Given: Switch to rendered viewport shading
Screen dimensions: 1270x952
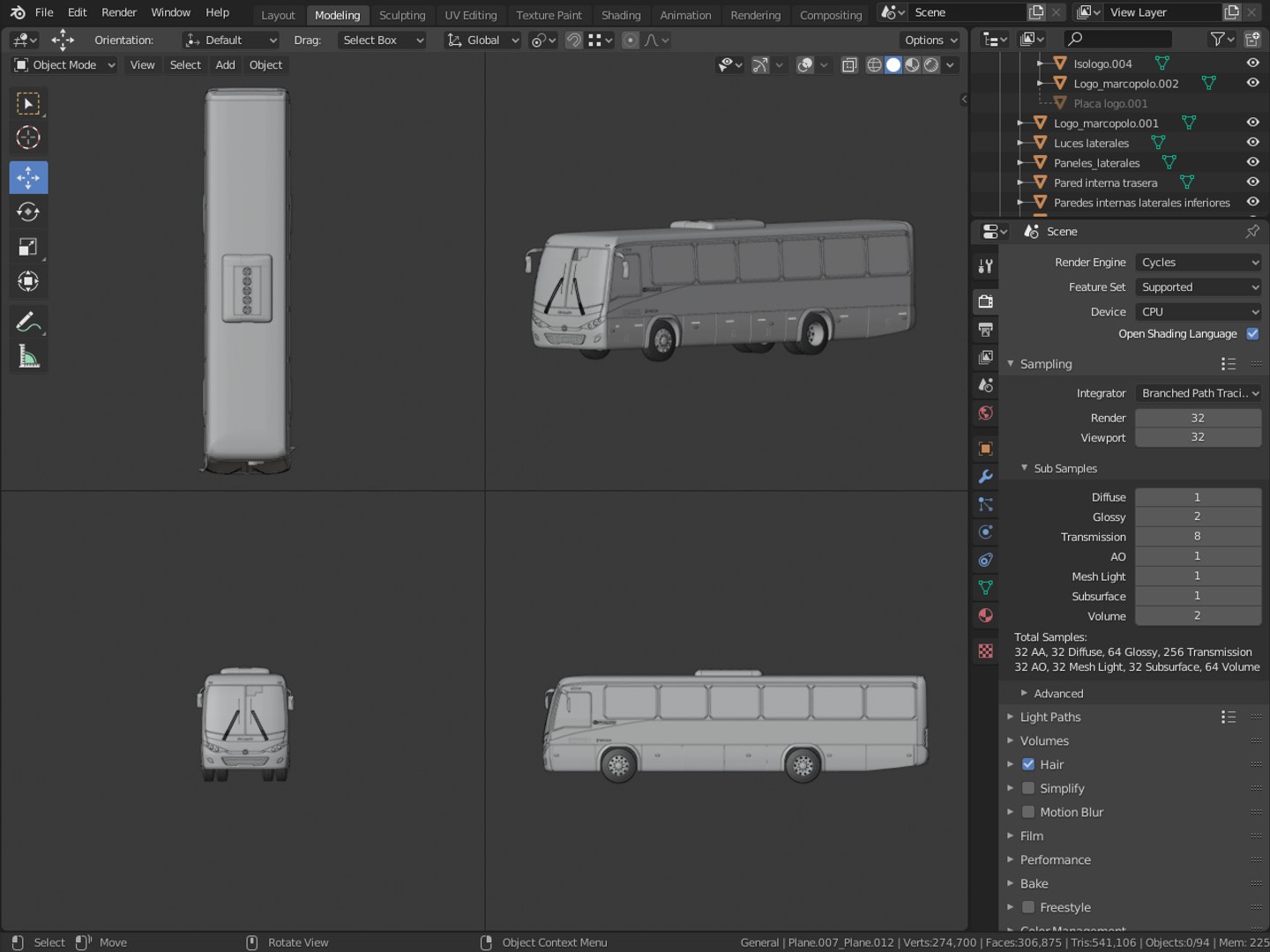Looking at the screenshot, I should click(x=931, y=65).
